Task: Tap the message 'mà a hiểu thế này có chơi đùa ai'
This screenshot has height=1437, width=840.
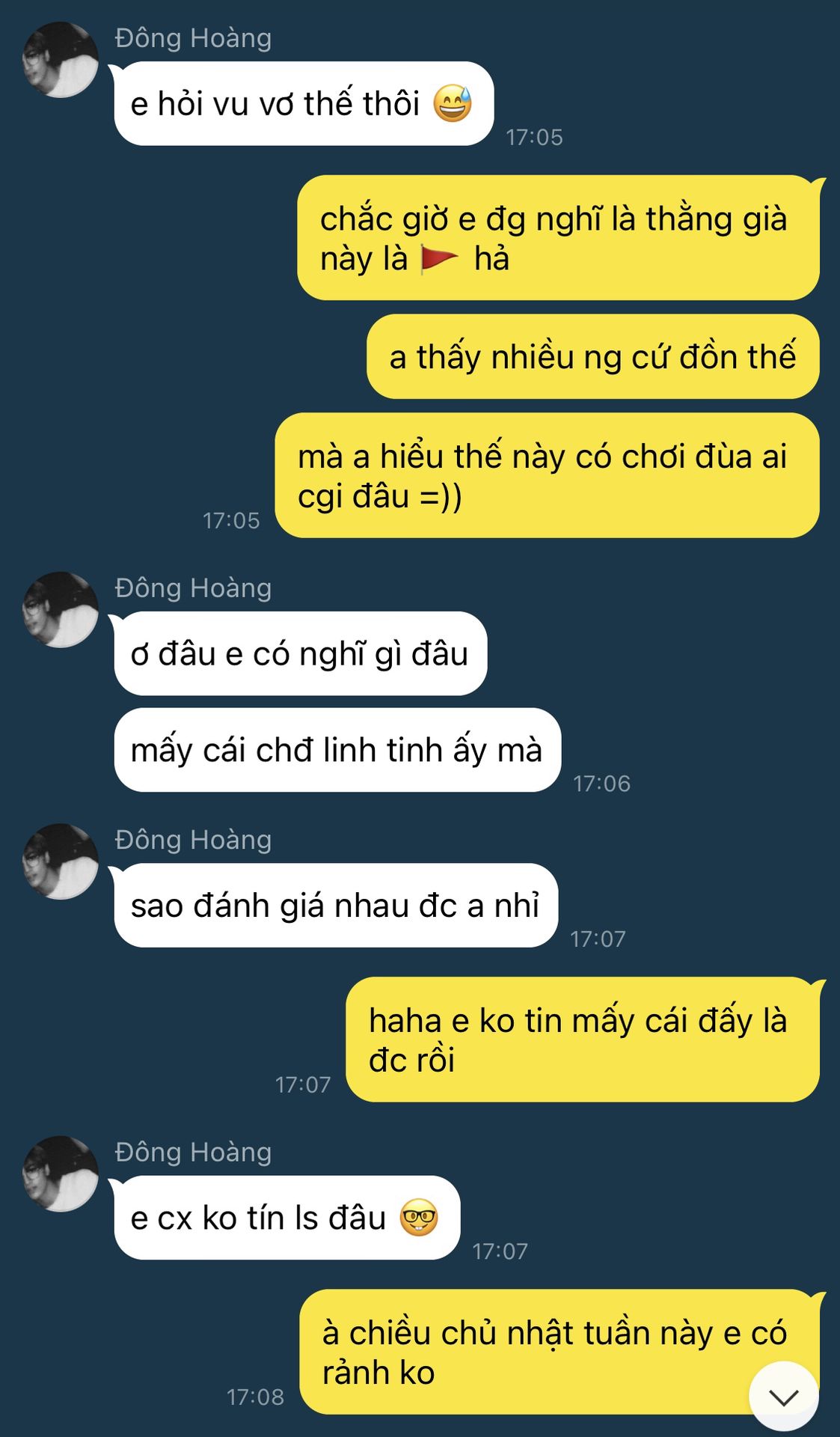Action: 548,475
